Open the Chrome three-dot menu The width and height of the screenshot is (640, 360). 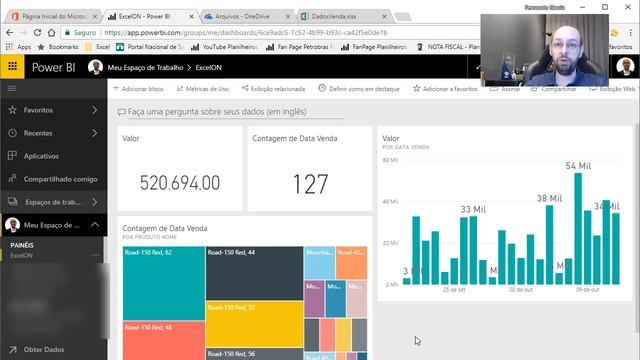coord(631,32)
